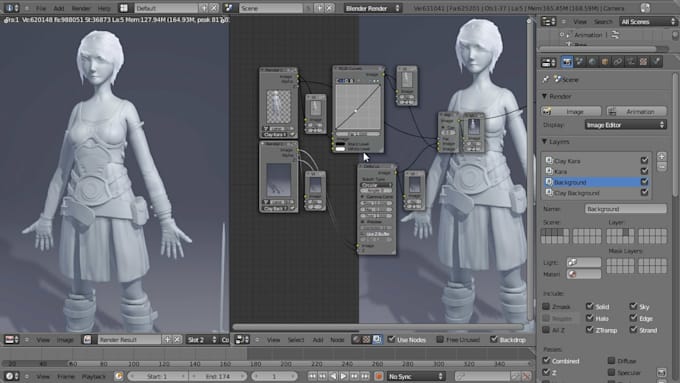Open the Render menu in top bar

pyautogui.click(x=81, y=8)
